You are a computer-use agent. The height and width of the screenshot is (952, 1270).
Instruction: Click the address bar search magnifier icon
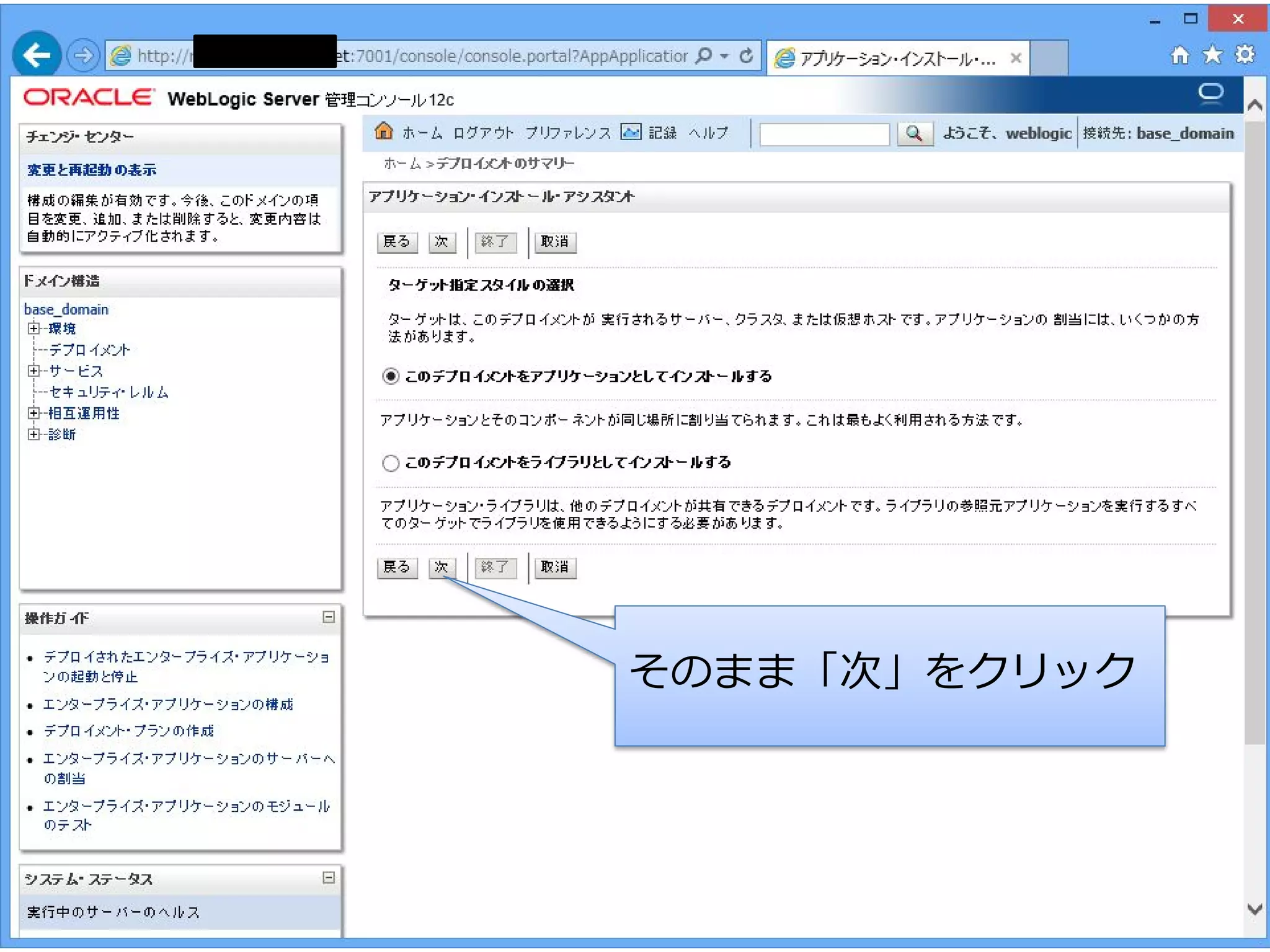703,56
